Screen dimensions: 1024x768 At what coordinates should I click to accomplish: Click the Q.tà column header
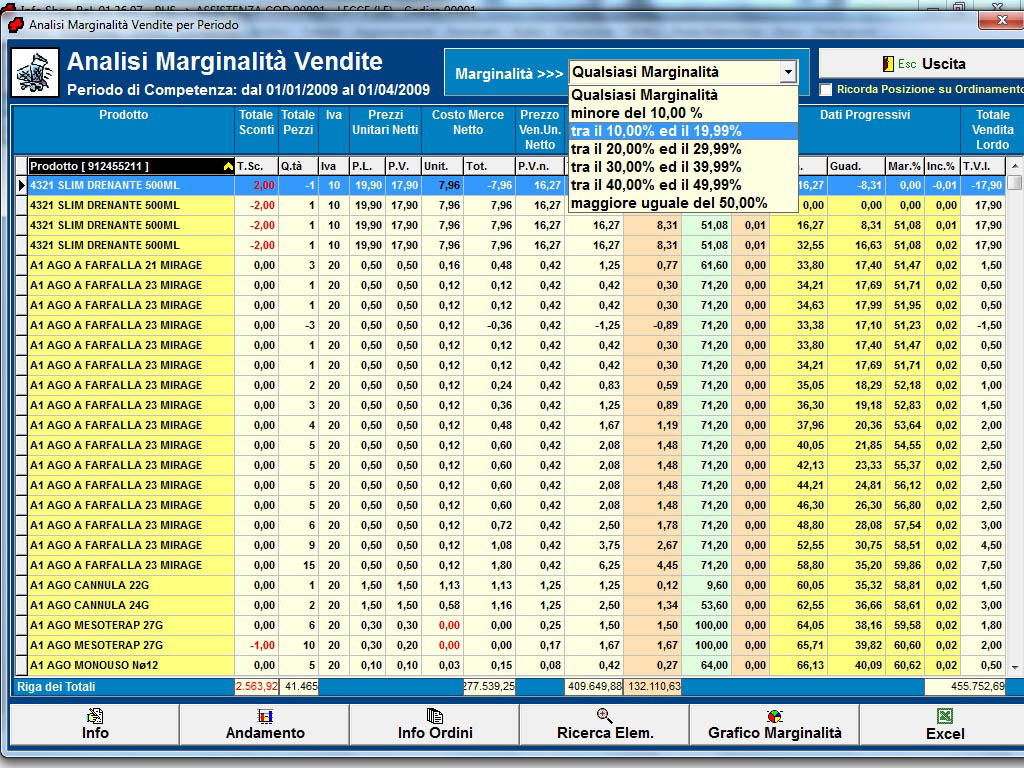tap(296, 166)
